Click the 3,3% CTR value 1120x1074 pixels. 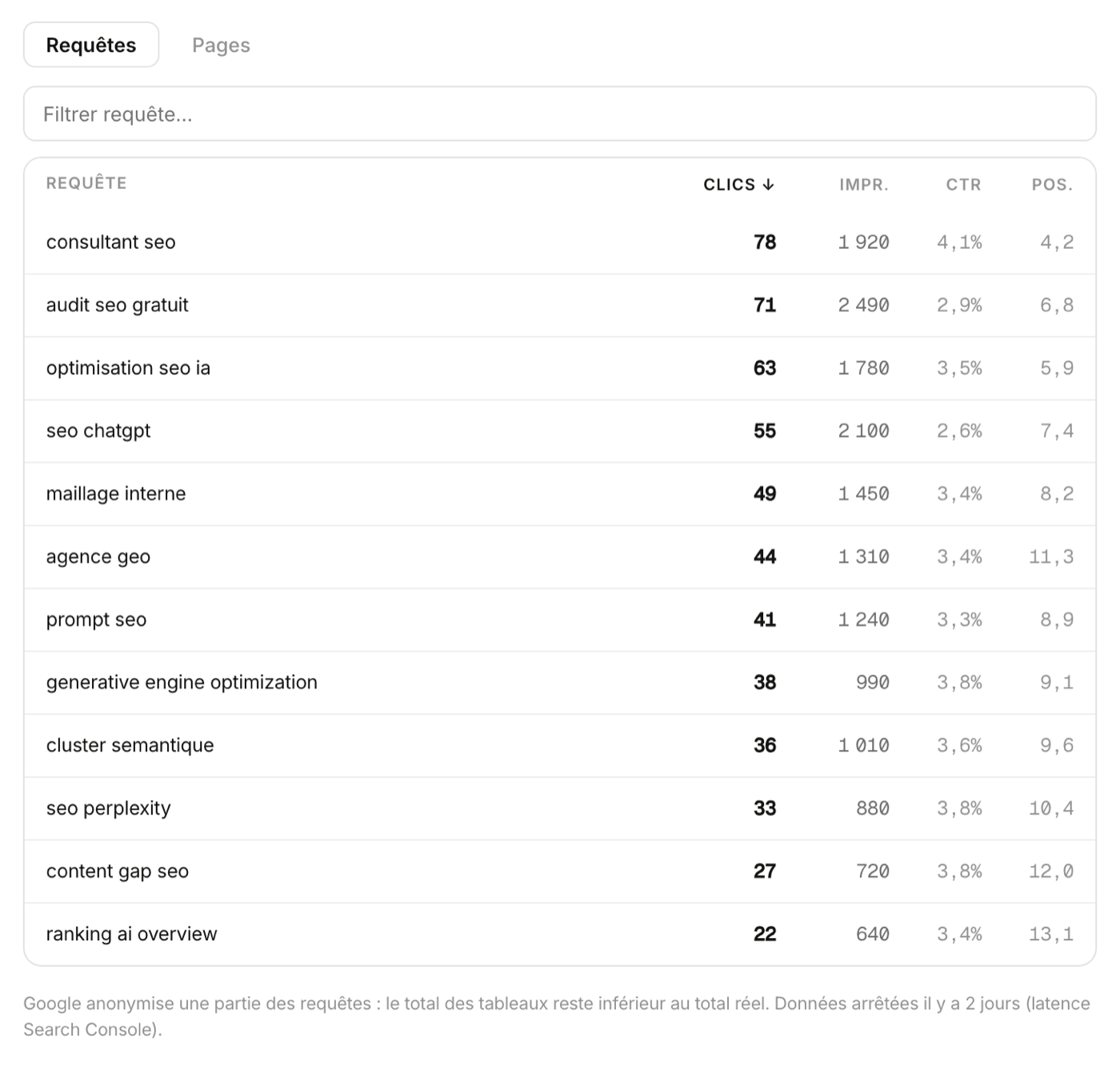click(x=960, y=620)
